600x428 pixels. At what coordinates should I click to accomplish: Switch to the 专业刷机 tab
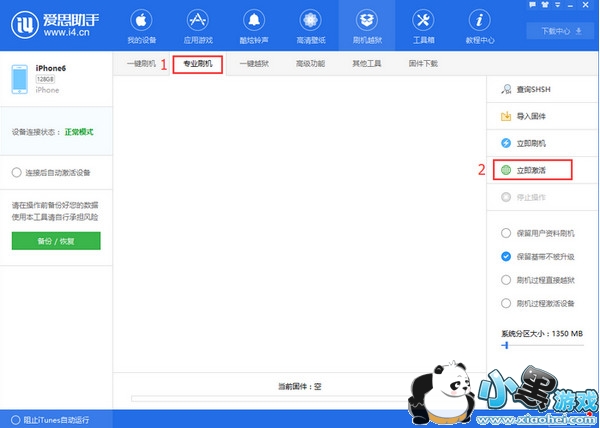click(x=197, y=64)
